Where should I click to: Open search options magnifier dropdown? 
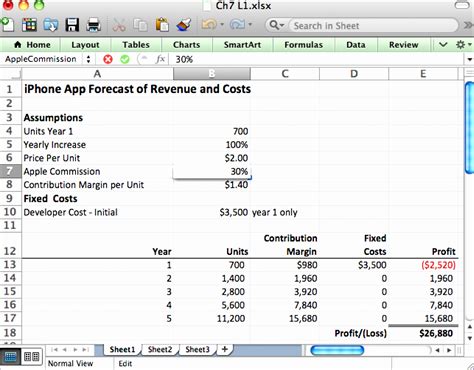tap(277, 25)
